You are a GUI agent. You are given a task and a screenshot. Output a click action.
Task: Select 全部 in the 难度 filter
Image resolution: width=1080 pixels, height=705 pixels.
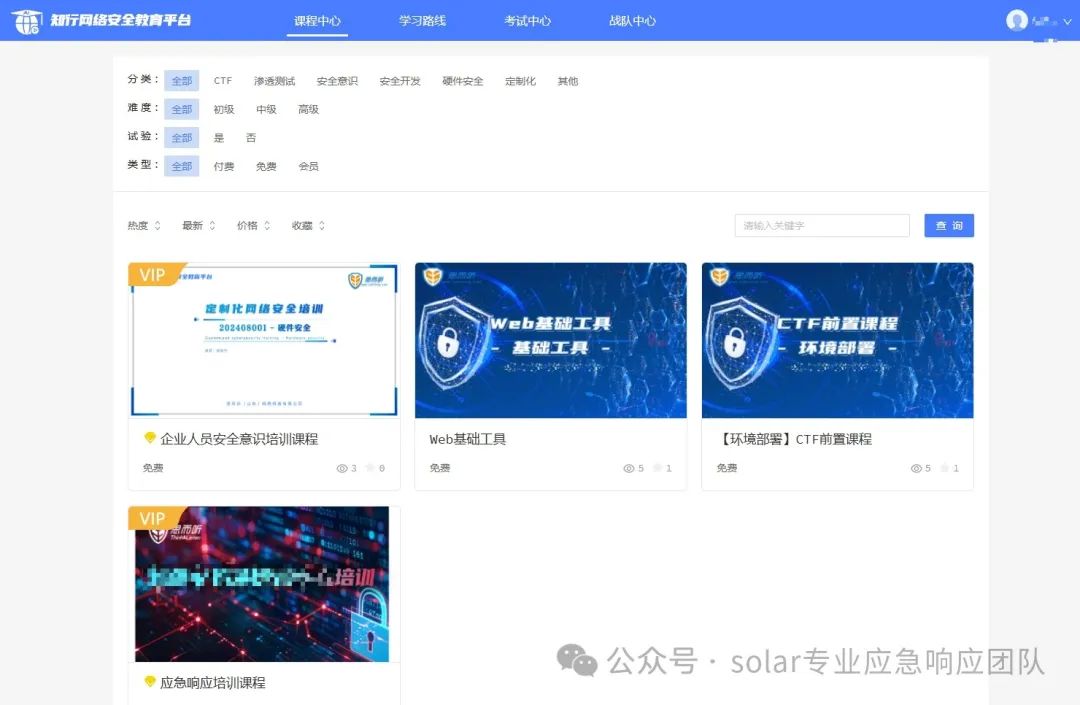point(182,109)
